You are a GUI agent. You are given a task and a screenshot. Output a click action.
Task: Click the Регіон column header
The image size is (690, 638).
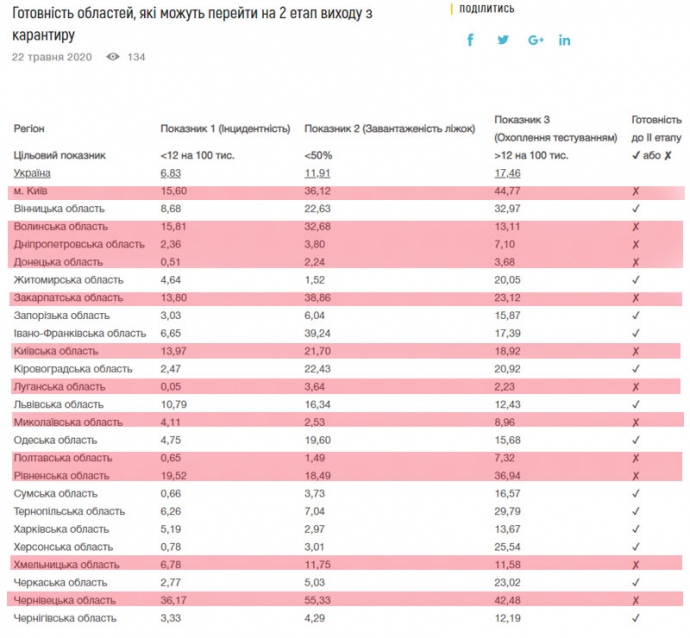pos(29,129)
